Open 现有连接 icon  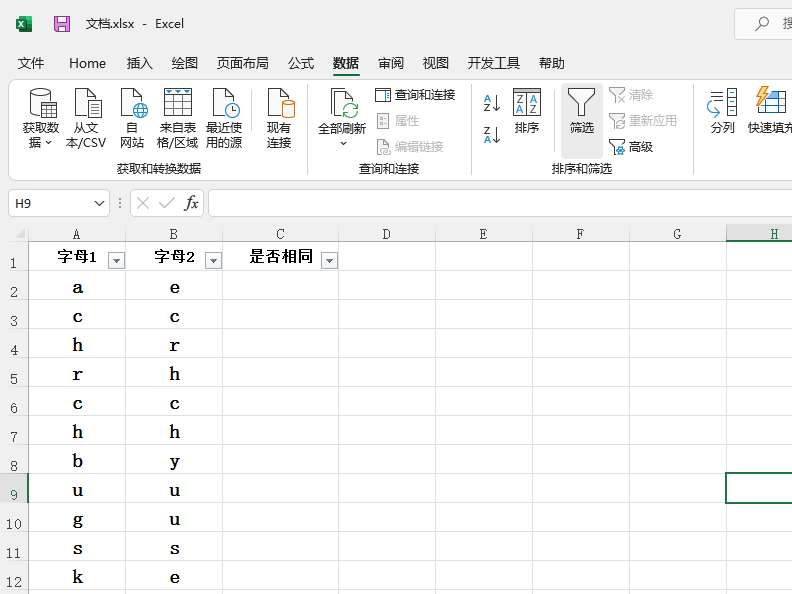pyautogui.click(x=280, y=103)
